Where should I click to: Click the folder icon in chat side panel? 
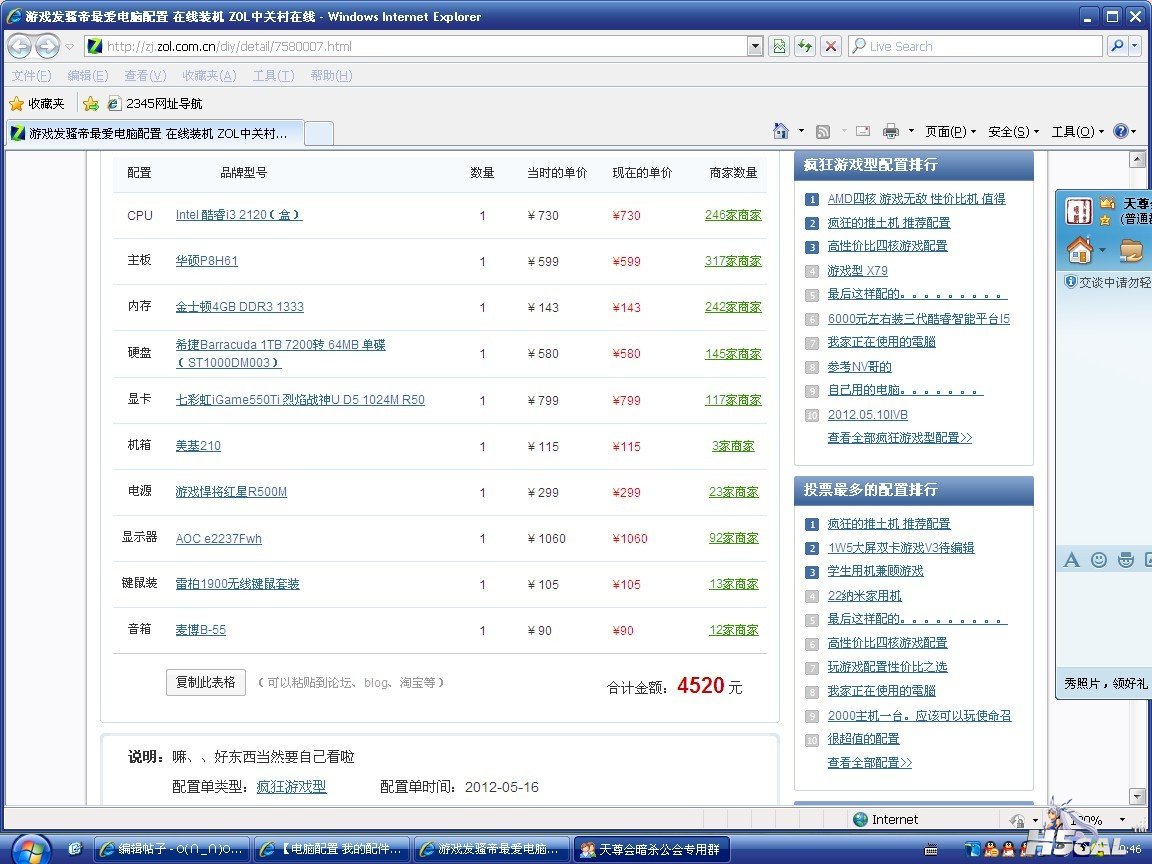tap(1131, 250)
